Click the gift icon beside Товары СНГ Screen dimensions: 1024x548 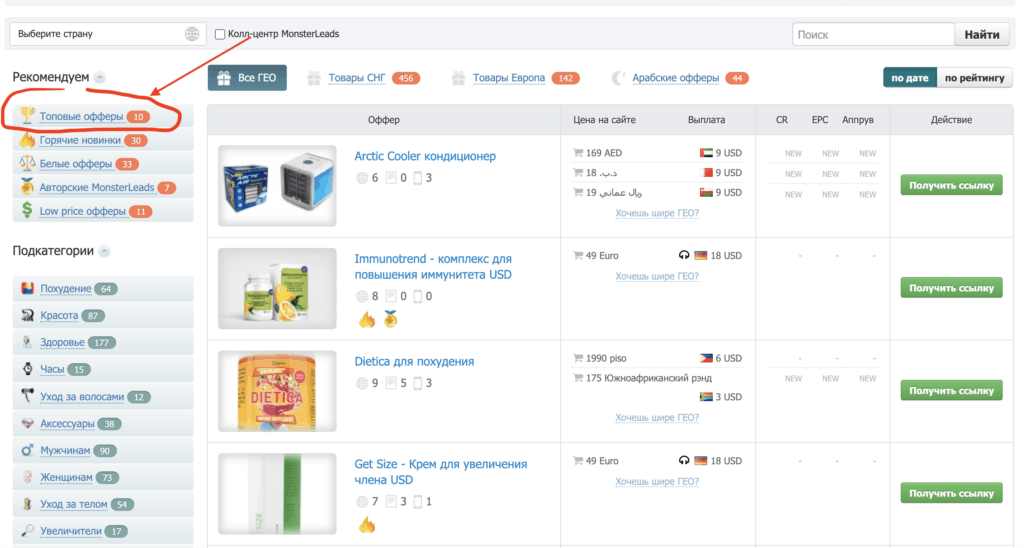(314, 78)
